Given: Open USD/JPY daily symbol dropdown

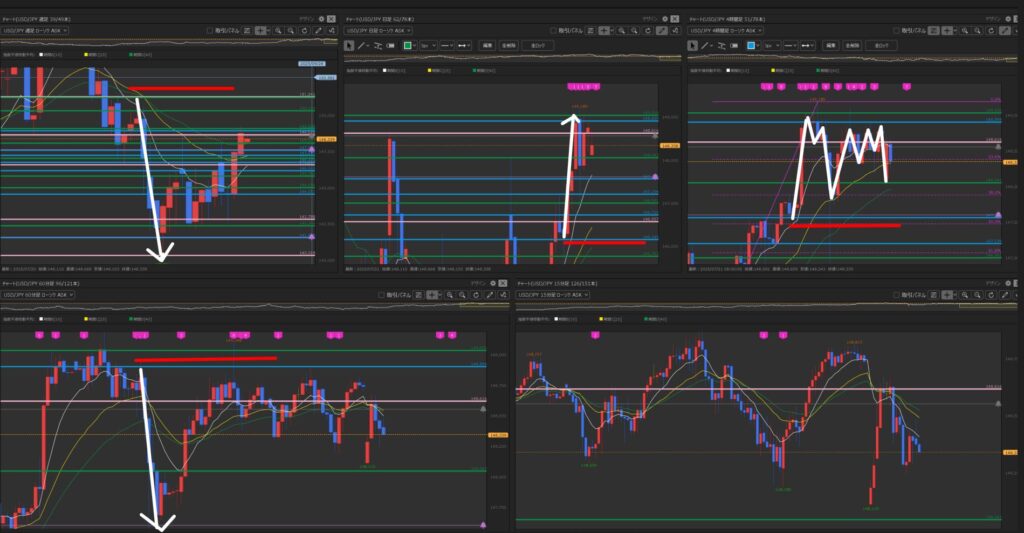Looking at the screenshot, I should pyautogui.click(x=378, y=31).
